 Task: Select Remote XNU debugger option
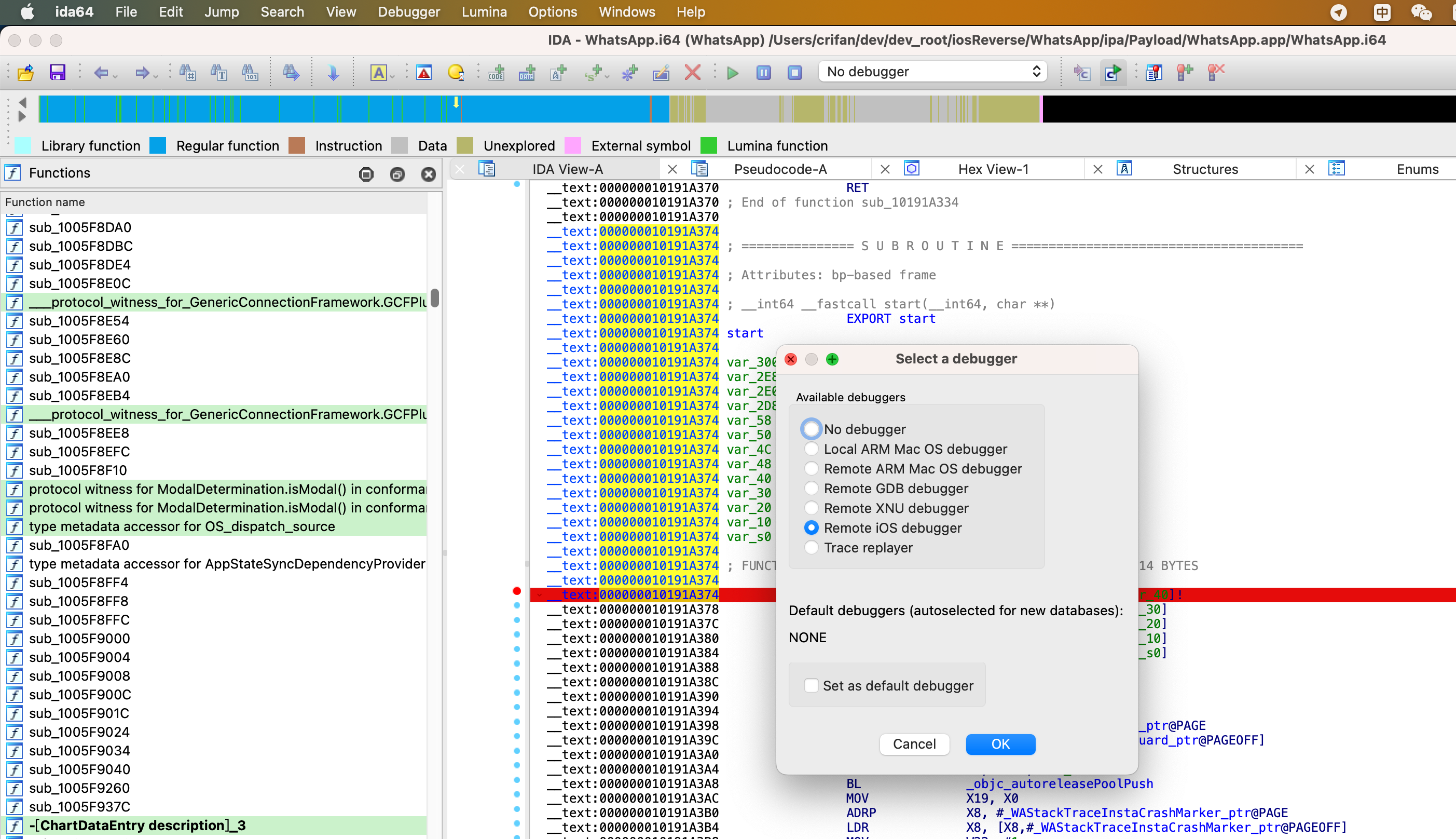pos(811,508)
